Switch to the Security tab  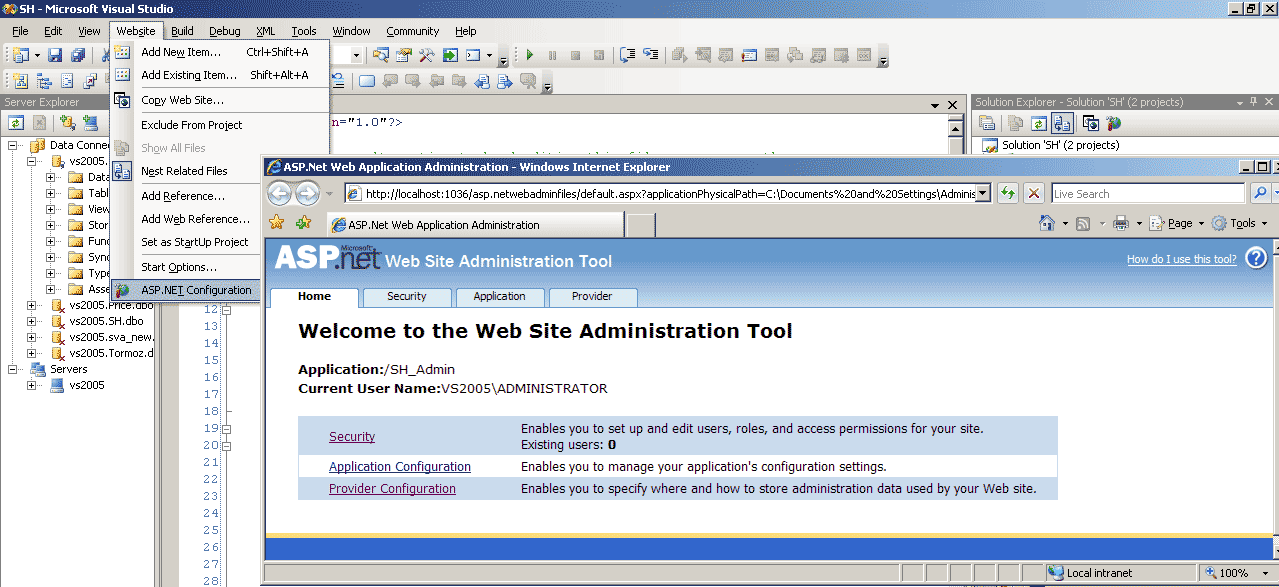pos(407,297)
